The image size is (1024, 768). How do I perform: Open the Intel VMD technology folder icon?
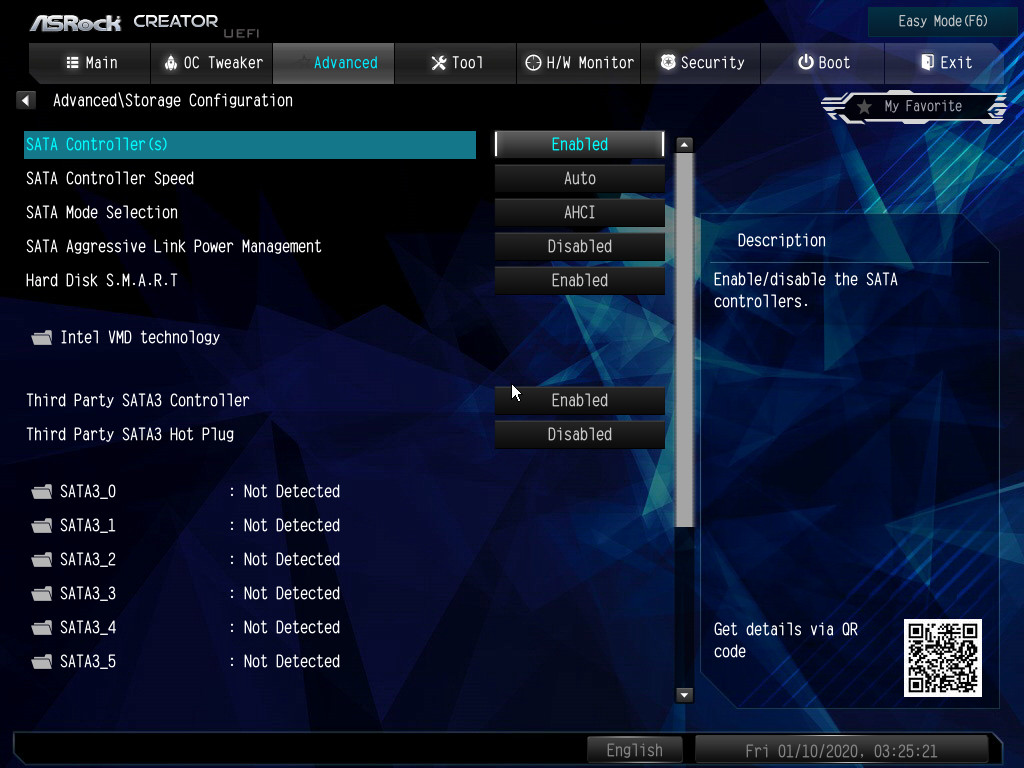point(41,338)
